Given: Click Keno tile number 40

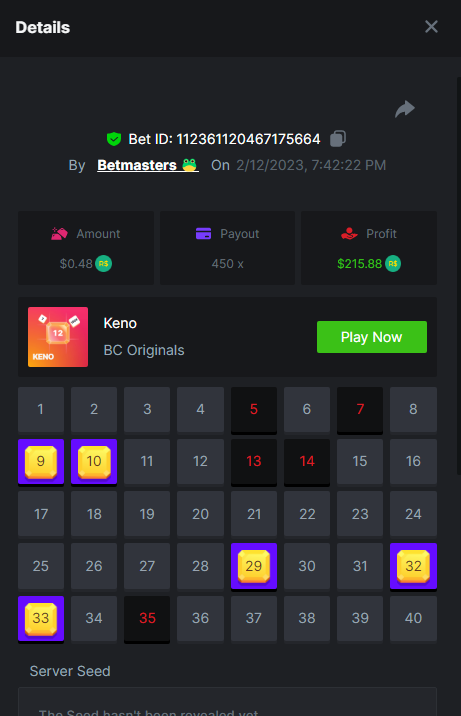Looking at the screenshot, I should pos(414,618).
